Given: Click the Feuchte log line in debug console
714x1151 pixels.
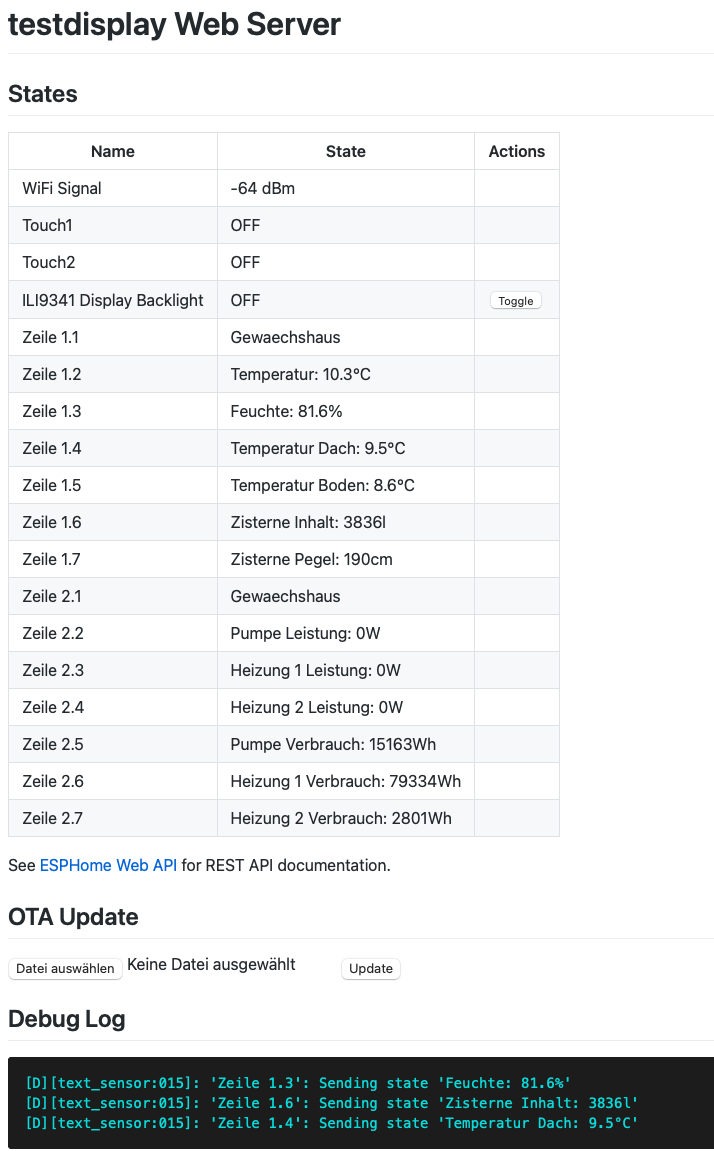Looking at the screenshot, I should pyautogui.click(x=298, y=1083).
